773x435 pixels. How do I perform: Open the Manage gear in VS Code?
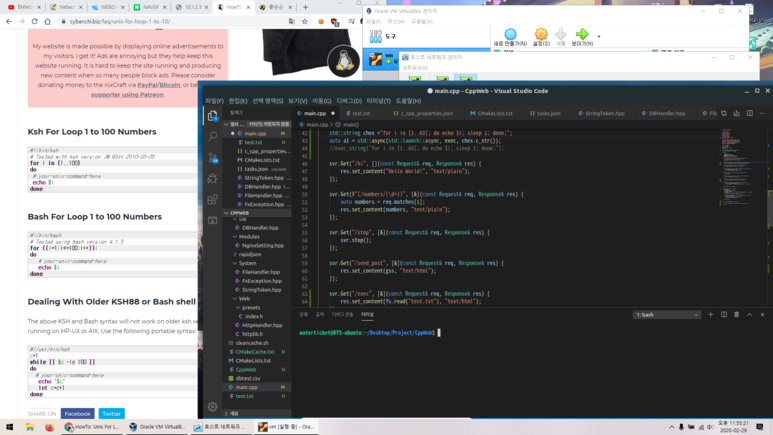click(x=212, y=406)
